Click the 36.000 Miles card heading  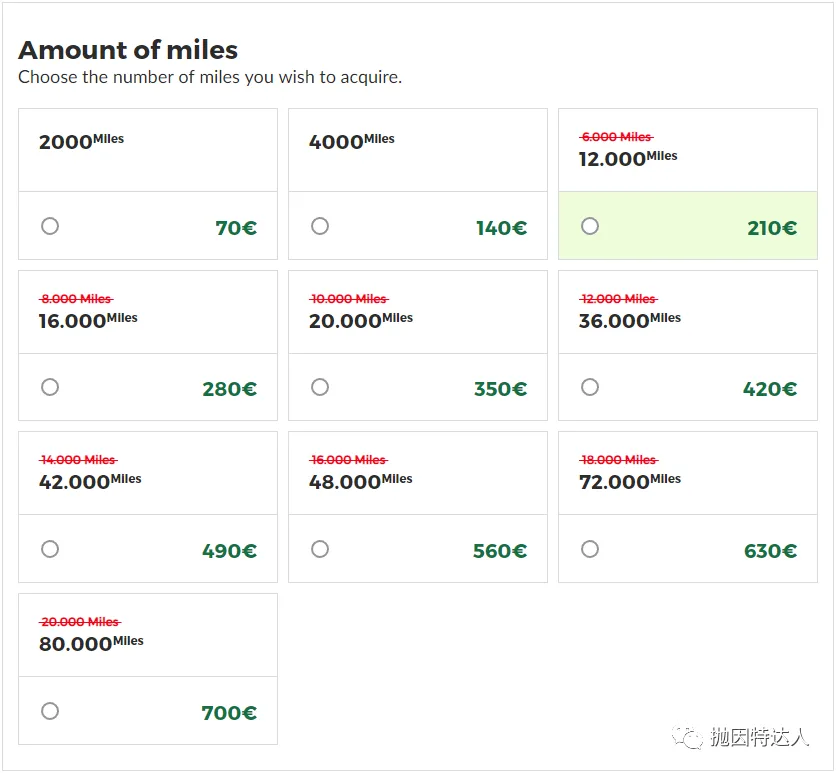[x=629, y=320]
